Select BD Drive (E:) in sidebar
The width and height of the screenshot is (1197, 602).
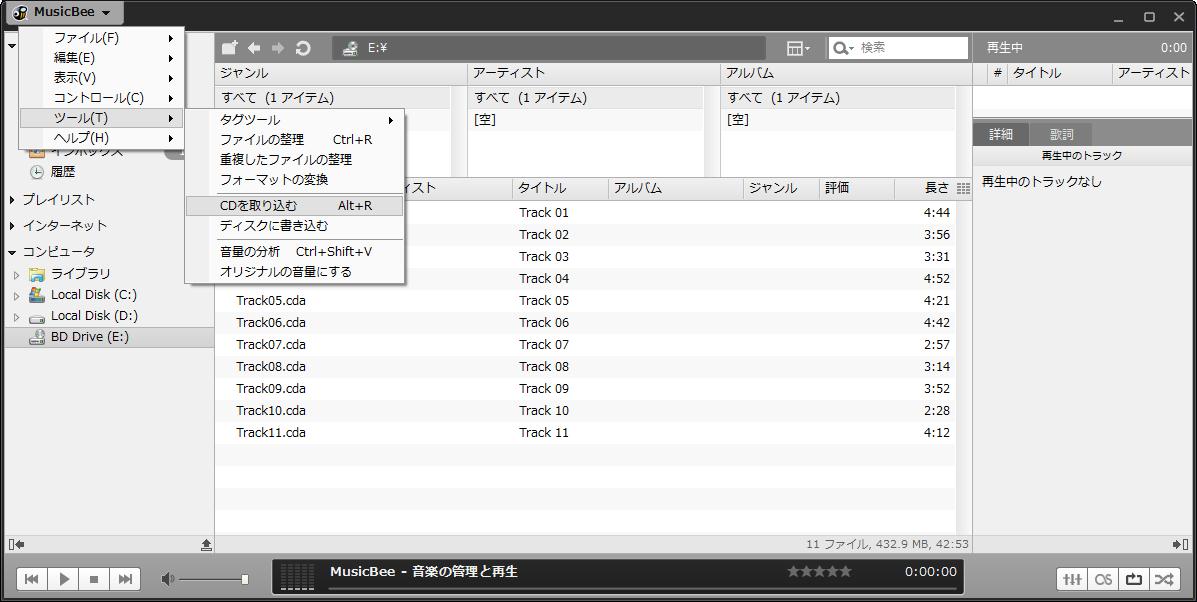109,337
